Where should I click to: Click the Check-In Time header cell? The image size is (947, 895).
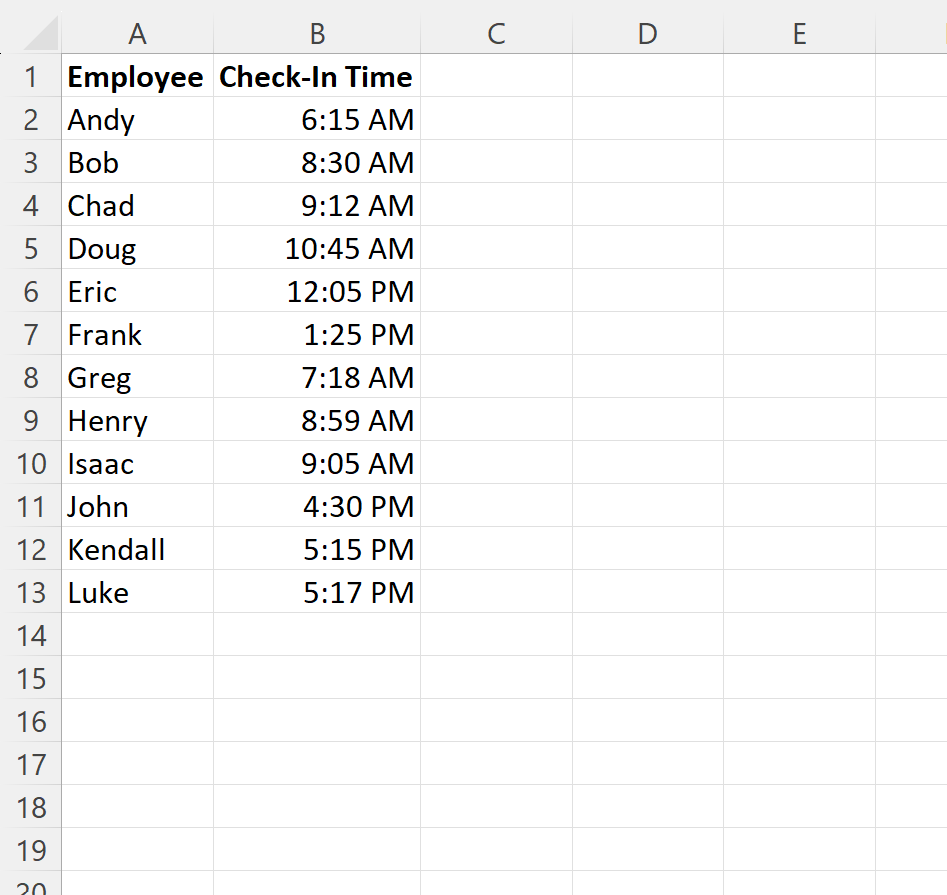pyautogui.click(x=317, y=76)
